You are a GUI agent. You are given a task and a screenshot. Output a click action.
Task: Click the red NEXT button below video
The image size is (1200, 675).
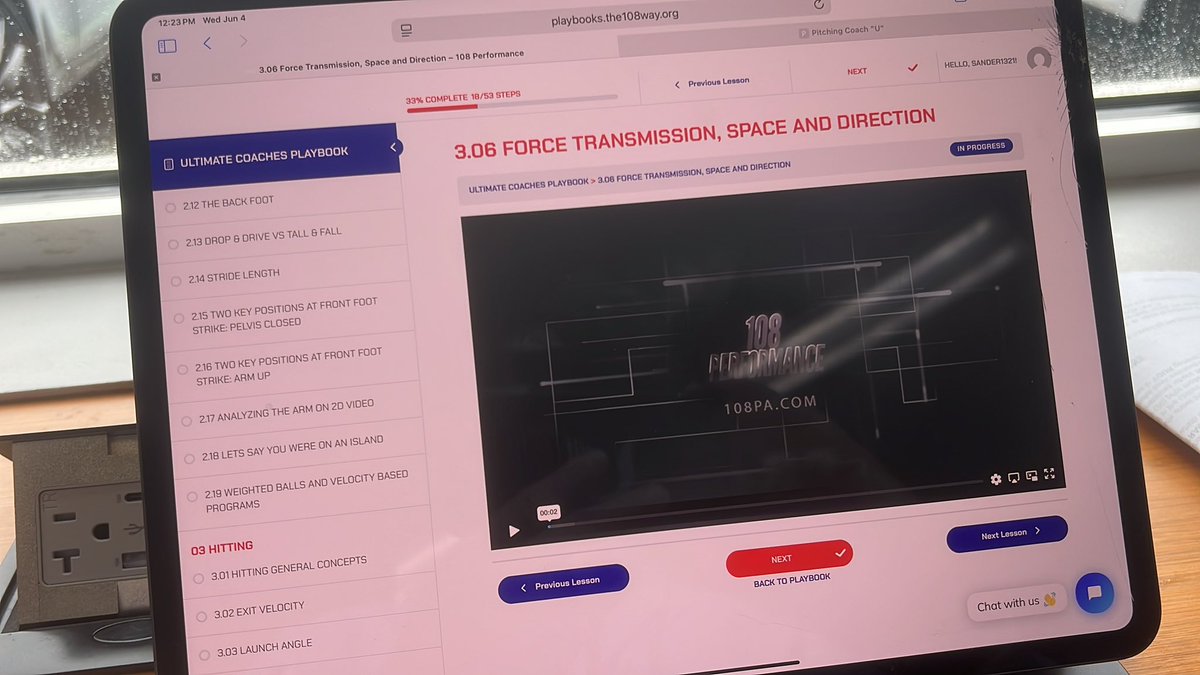pyautogui.click(x=789, y=558)
